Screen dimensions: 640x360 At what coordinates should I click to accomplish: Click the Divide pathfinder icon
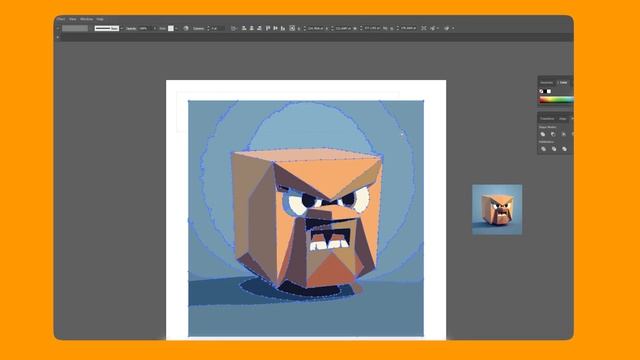click(x=543, y=149)
